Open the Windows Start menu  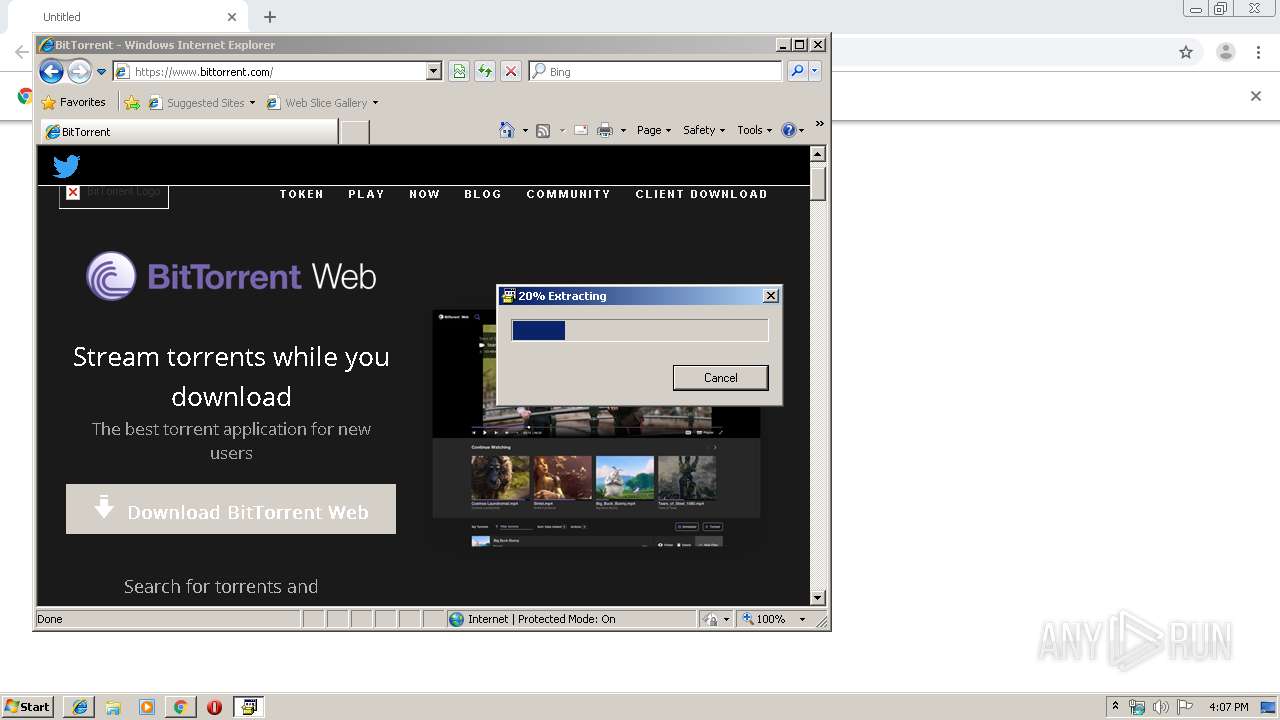[28, 706]
